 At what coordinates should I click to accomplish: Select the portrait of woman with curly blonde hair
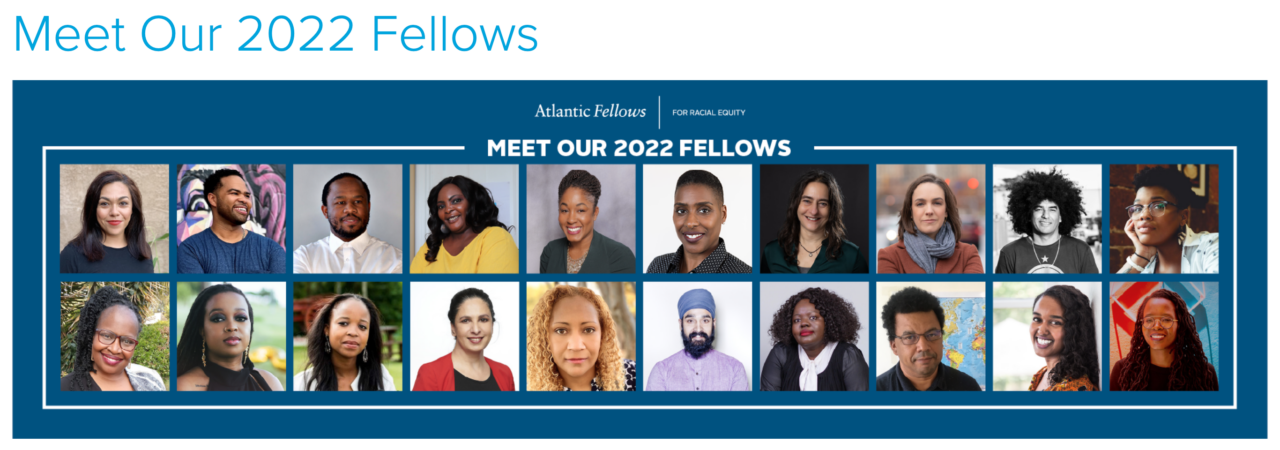coord(581,336)
